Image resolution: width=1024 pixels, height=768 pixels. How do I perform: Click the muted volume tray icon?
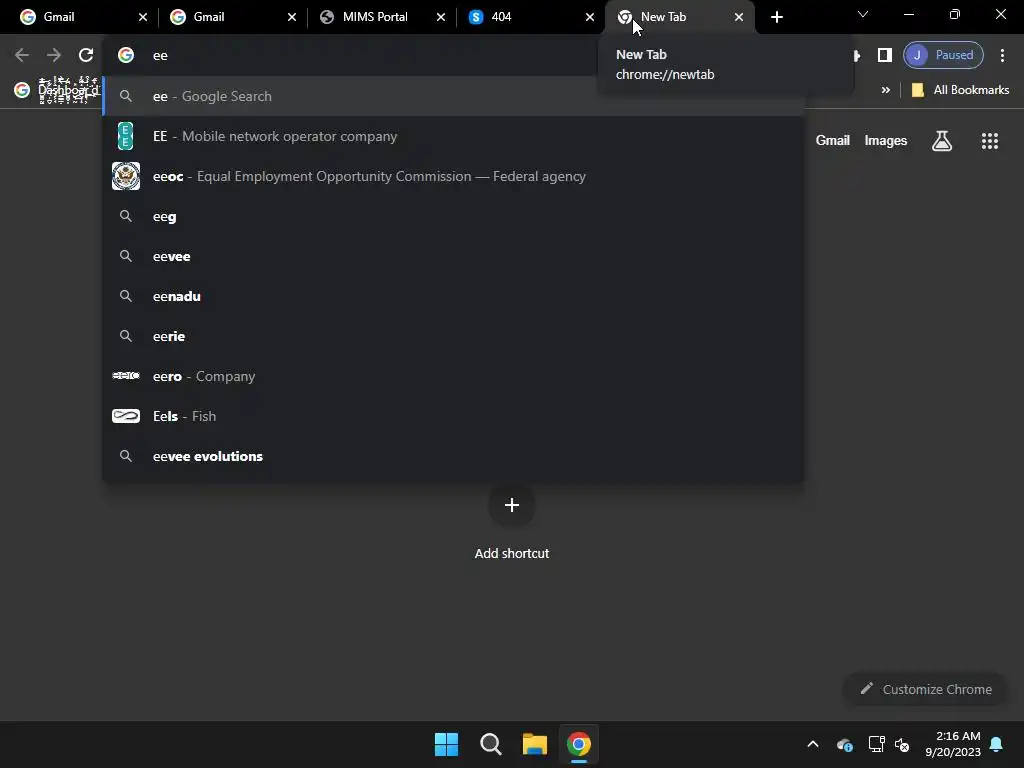point(902,744)
